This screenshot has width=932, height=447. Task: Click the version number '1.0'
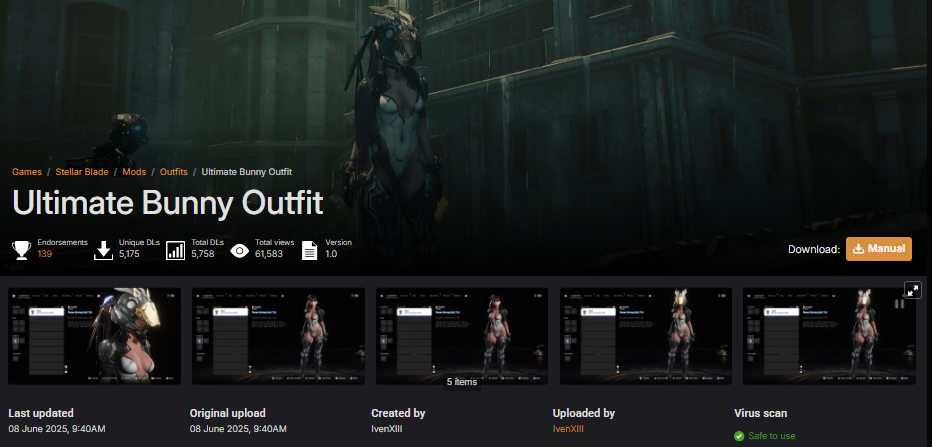pyautogui.click(x=331, y=254)
